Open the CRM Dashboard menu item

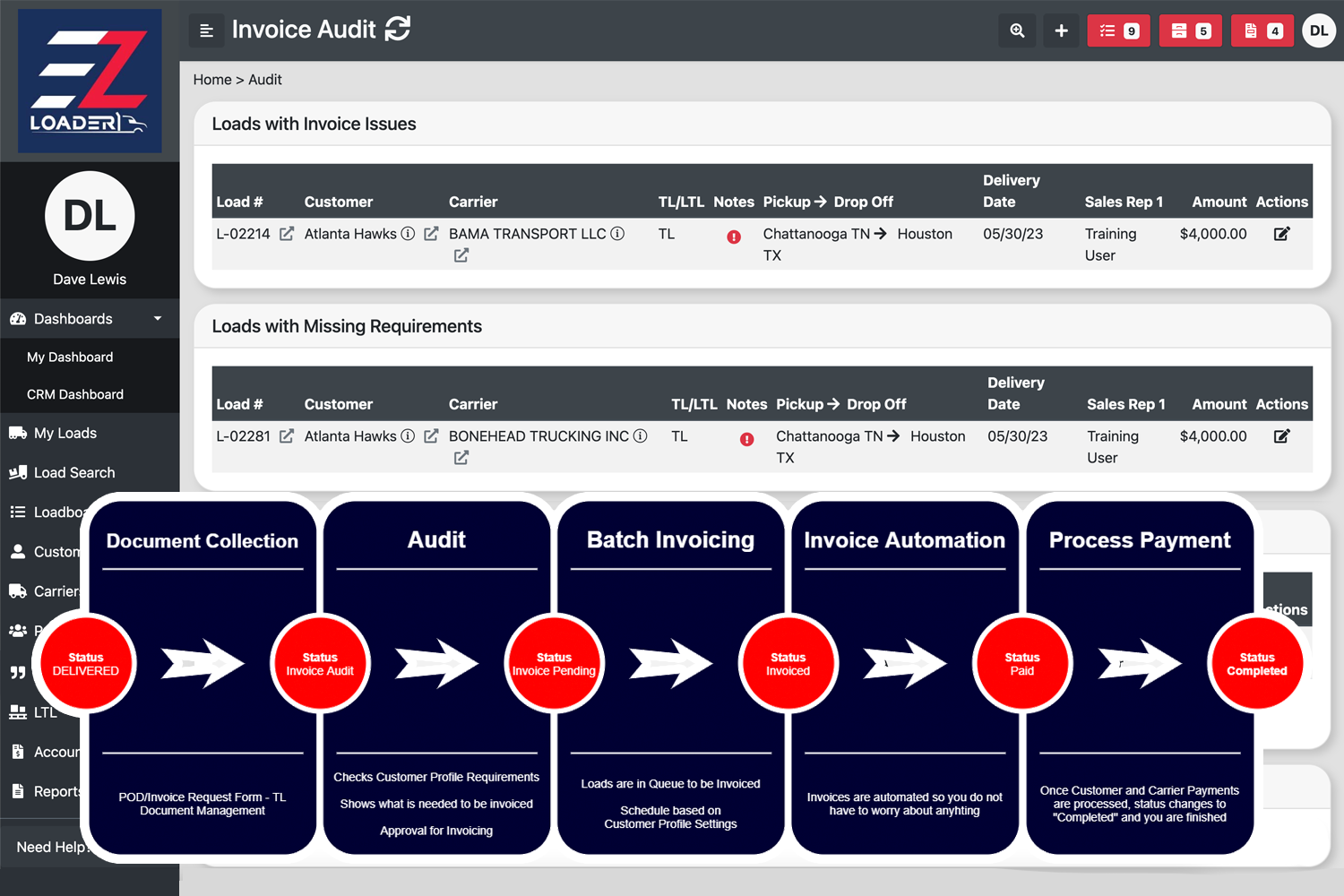click(x=75, y=394)
